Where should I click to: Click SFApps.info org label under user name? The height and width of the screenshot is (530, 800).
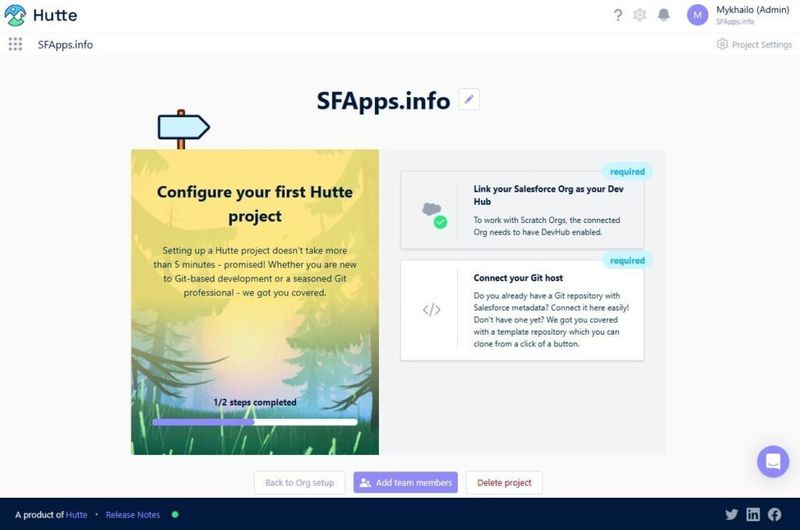(735, 21)
